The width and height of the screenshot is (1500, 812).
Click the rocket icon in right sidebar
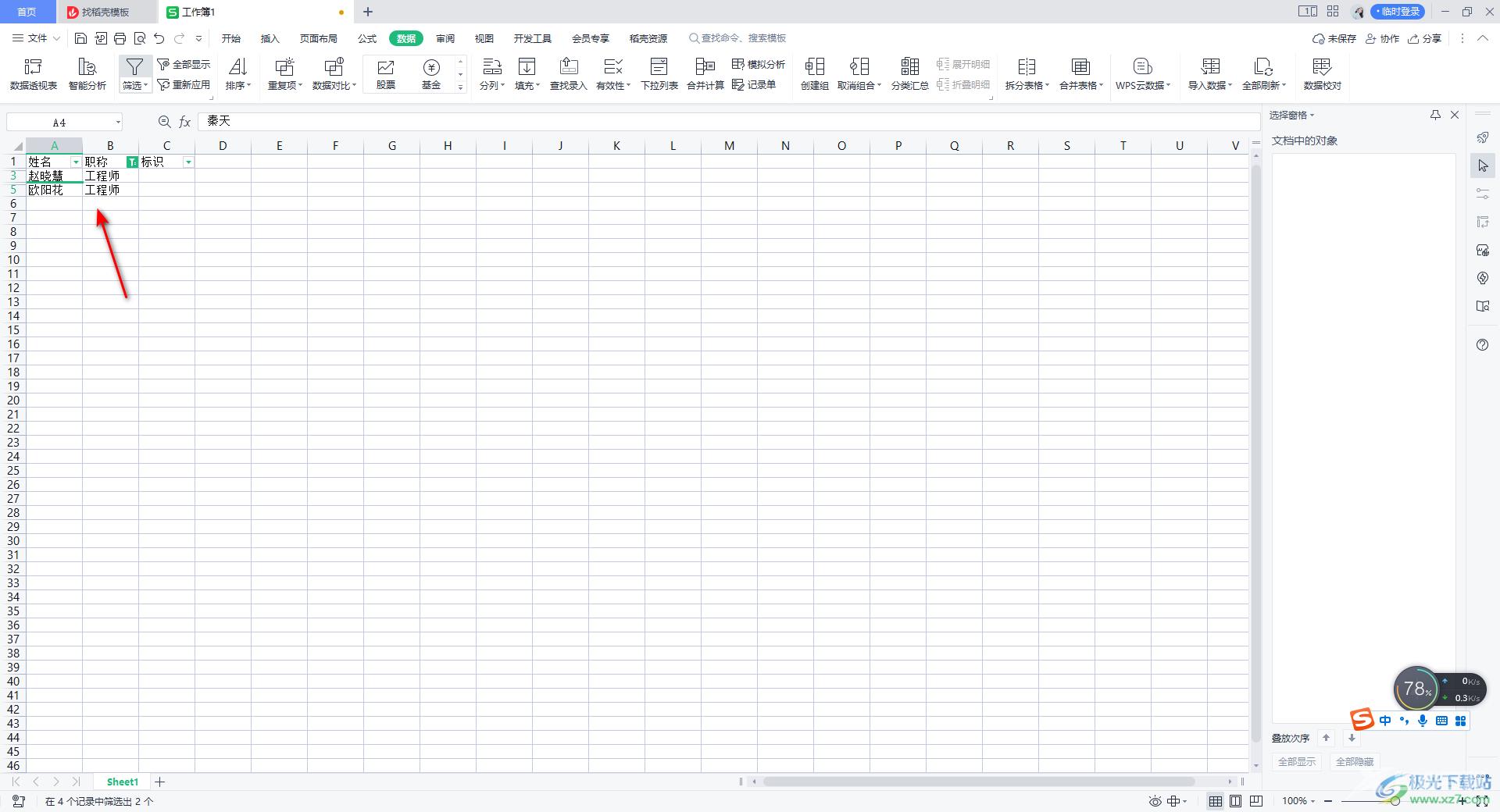pos(1483,137)
